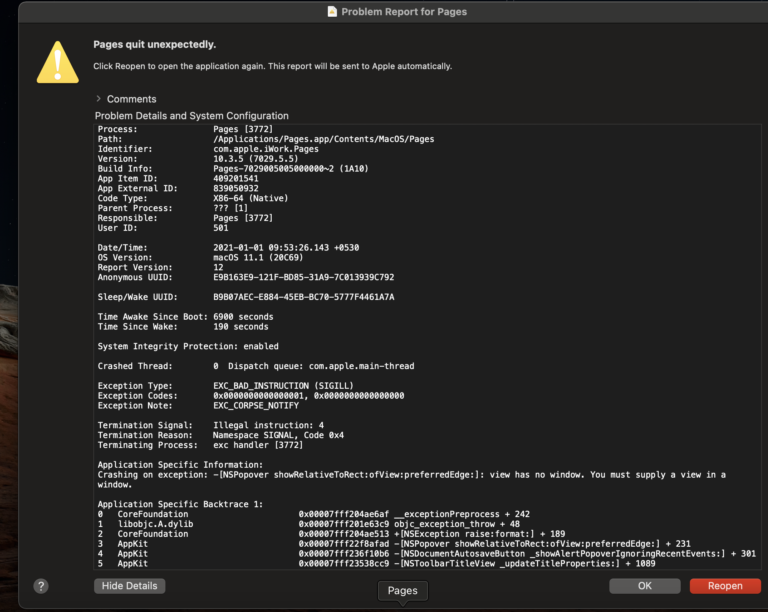Image resolution: width=768 pixels, height=612 pixels.
Task: Click the Pages tooltip label in Dock
Action: 403,590
